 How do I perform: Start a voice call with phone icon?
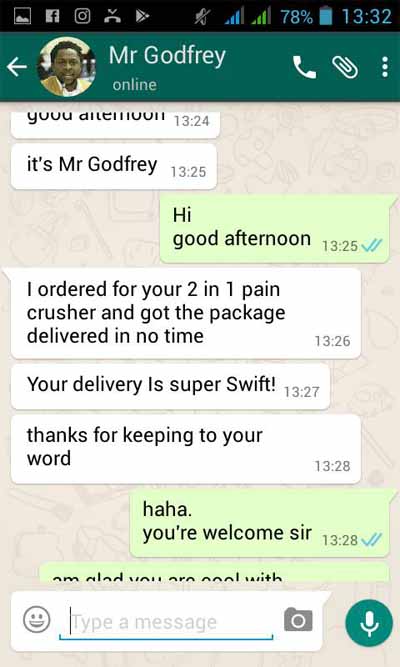304,67
